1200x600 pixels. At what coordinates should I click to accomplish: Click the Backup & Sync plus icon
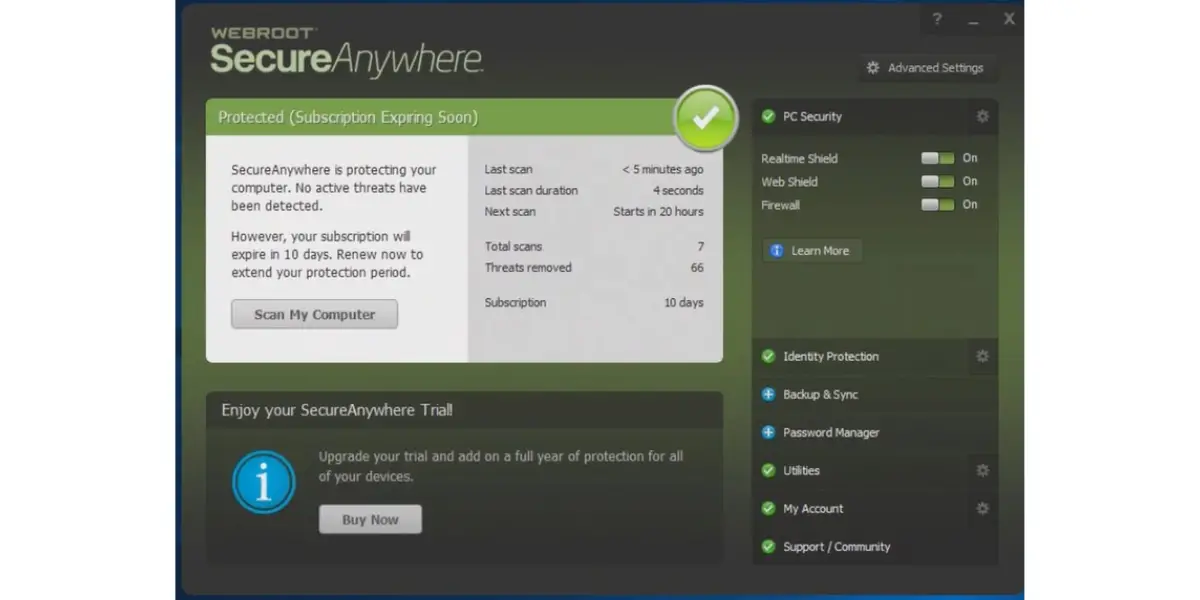tap(768, 394)
